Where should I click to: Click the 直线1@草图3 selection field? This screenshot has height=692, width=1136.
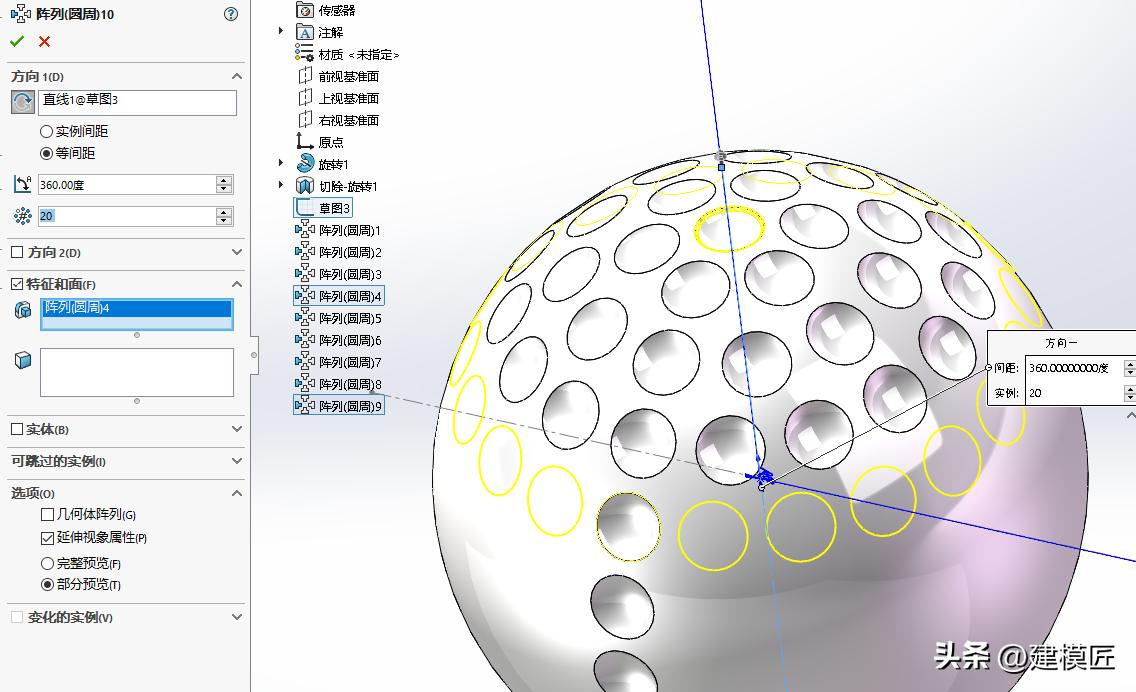(x=137, y=102)
